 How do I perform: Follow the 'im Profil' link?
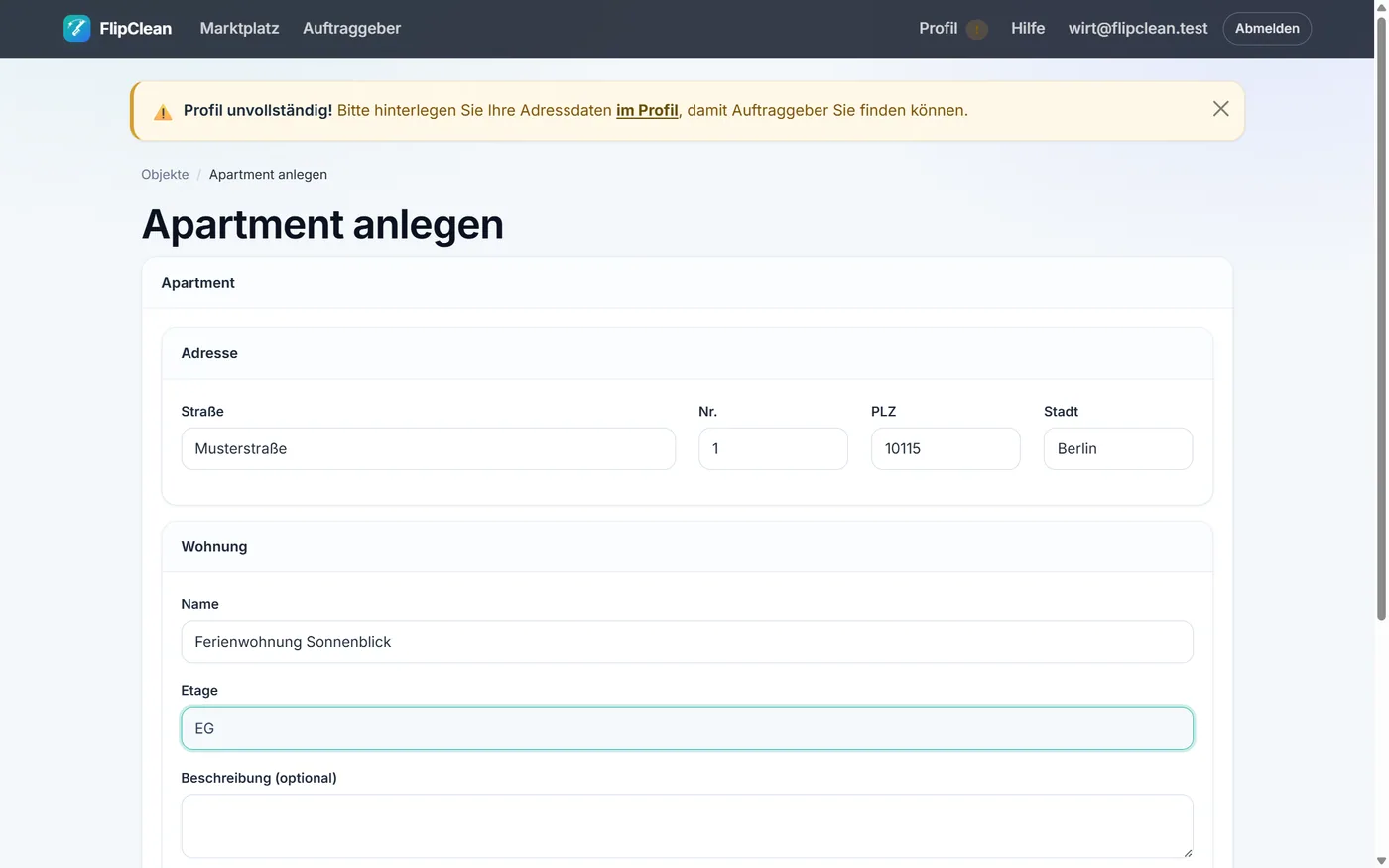pos(647,111)
